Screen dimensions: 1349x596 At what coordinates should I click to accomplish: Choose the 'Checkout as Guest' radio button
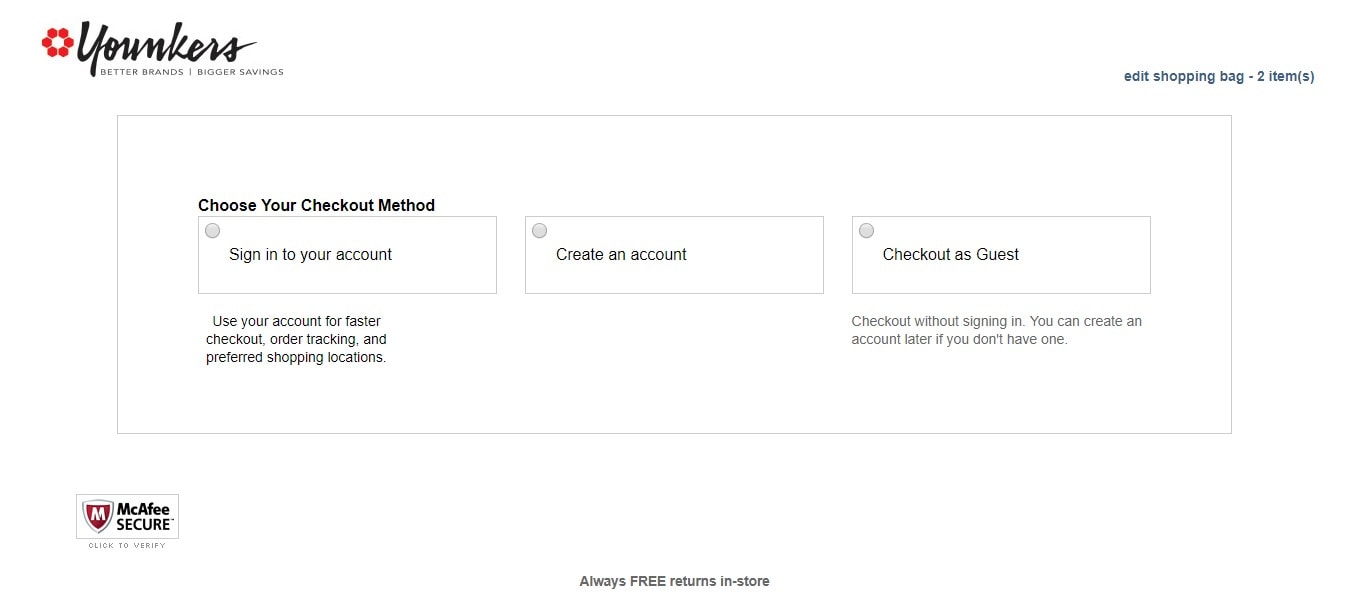867,231
